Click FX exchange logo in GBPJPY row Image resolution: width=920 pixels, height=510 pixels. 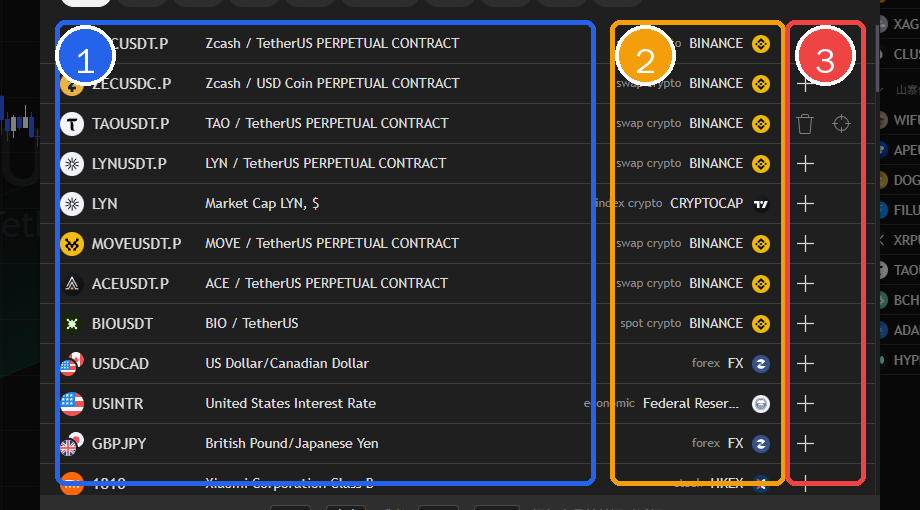click(761, 444)
